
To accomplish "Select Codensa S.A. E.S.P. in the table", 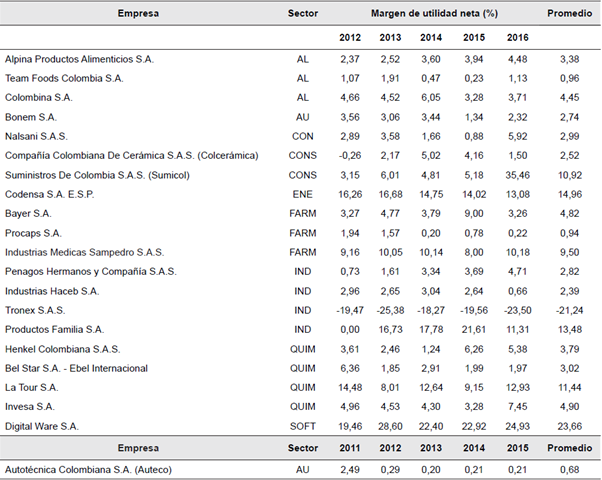I will pyautogui.click(x=48, y=194).
